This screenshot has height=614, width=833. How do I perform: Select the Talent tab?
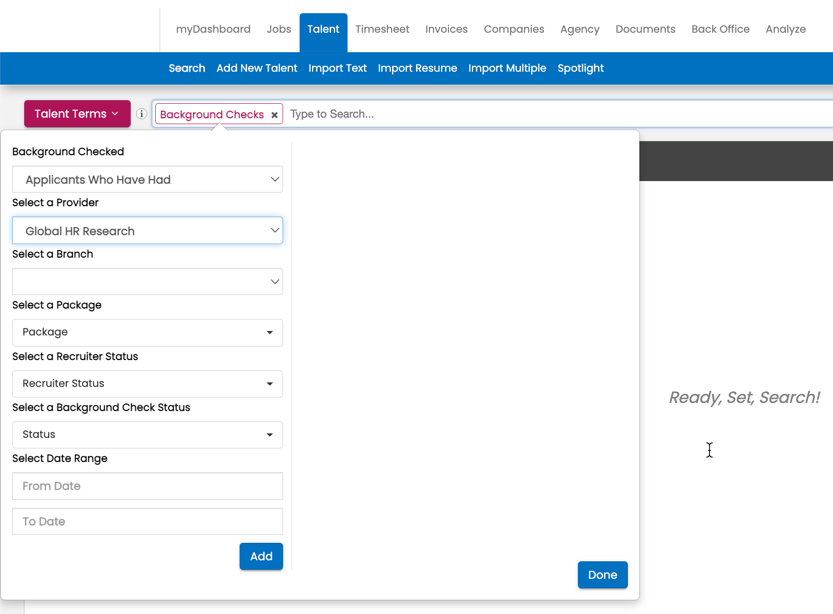point(323,32)
